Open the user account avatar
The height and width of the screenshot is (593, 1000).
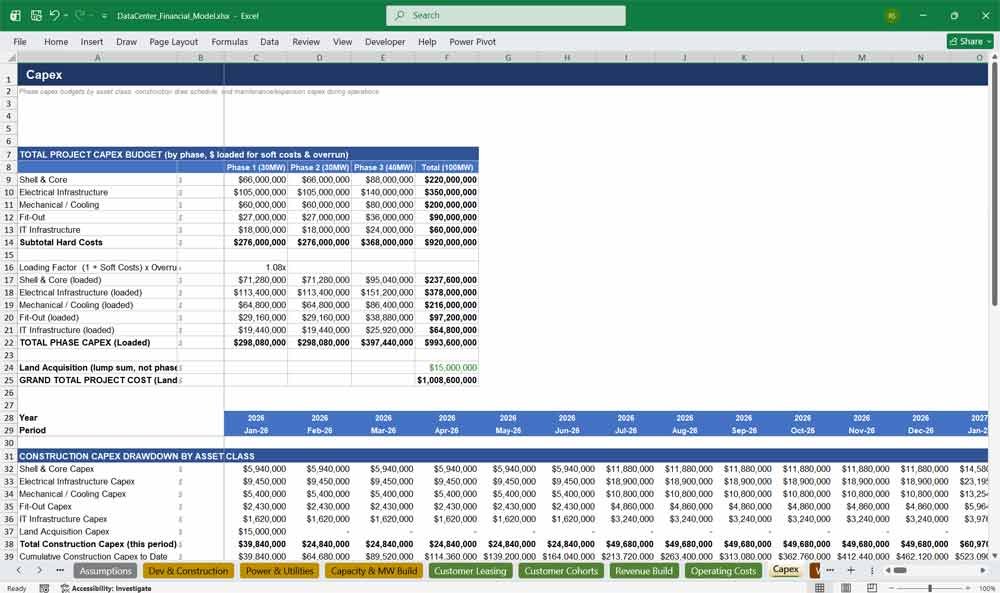[x=892, y=16]
